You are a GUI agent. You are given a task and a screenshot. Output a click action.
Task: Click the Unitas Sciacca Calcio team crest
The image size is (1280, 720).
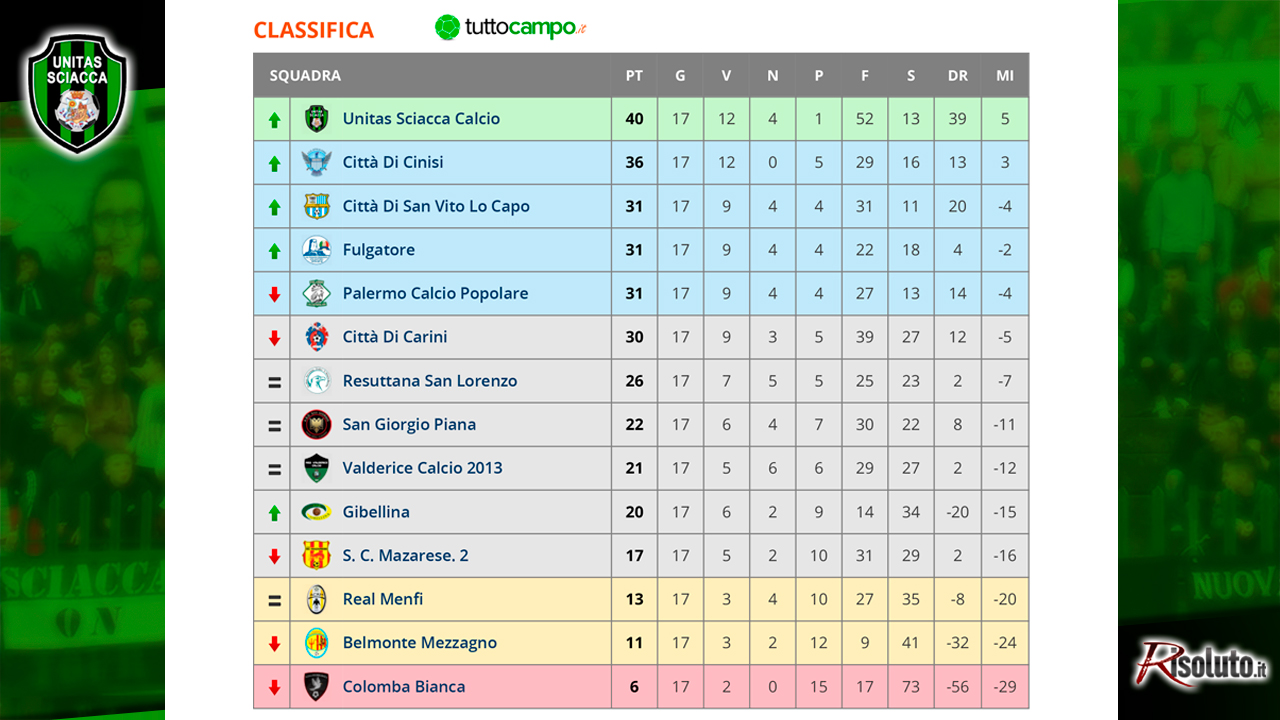coord(316,119)
